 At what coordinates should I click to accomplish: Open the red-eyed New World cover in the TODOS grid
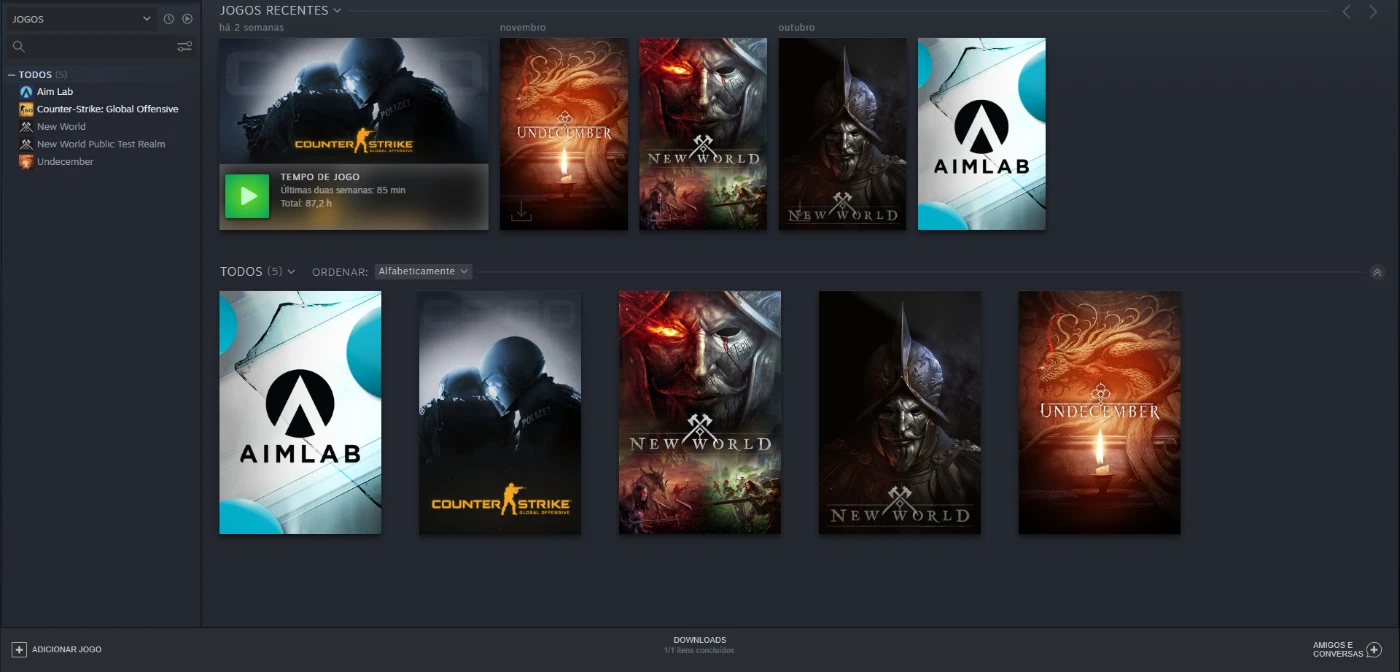coord(700,412)
